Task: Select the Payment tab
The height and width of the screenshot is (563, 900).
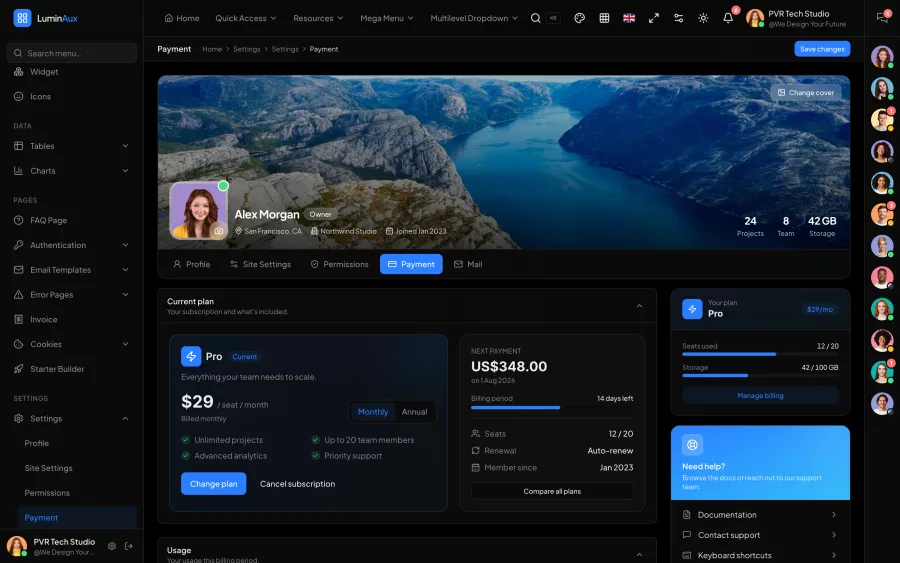Action: coord(411,265)
